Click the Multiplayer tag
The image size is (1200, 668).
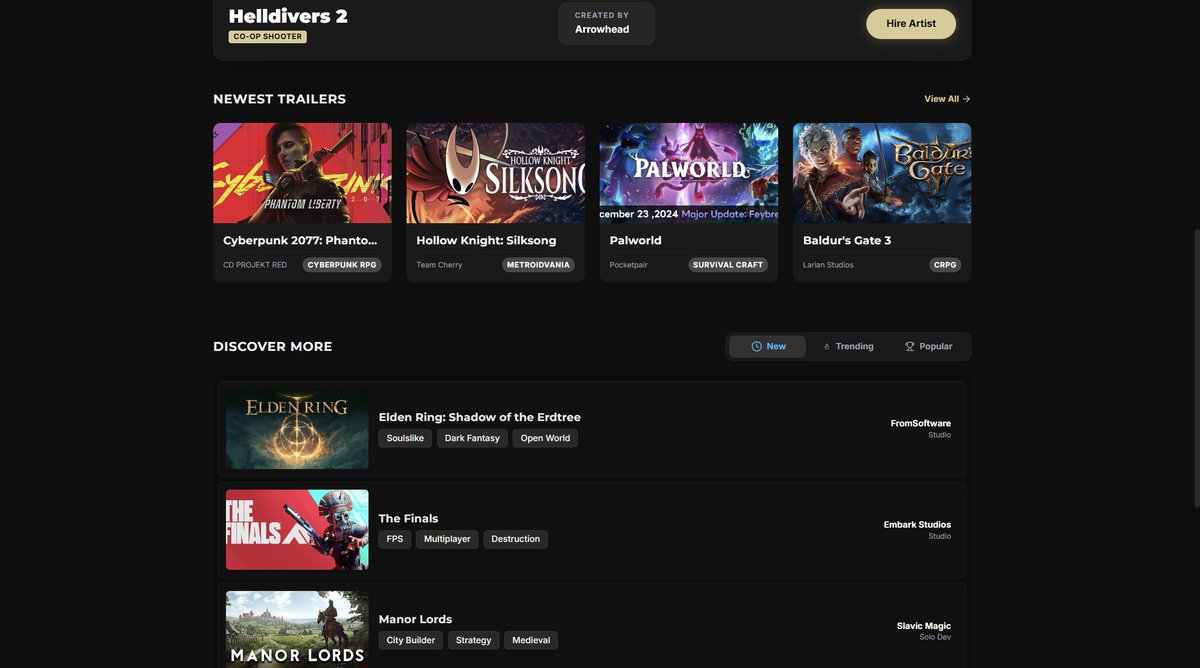tap(447, 539)
